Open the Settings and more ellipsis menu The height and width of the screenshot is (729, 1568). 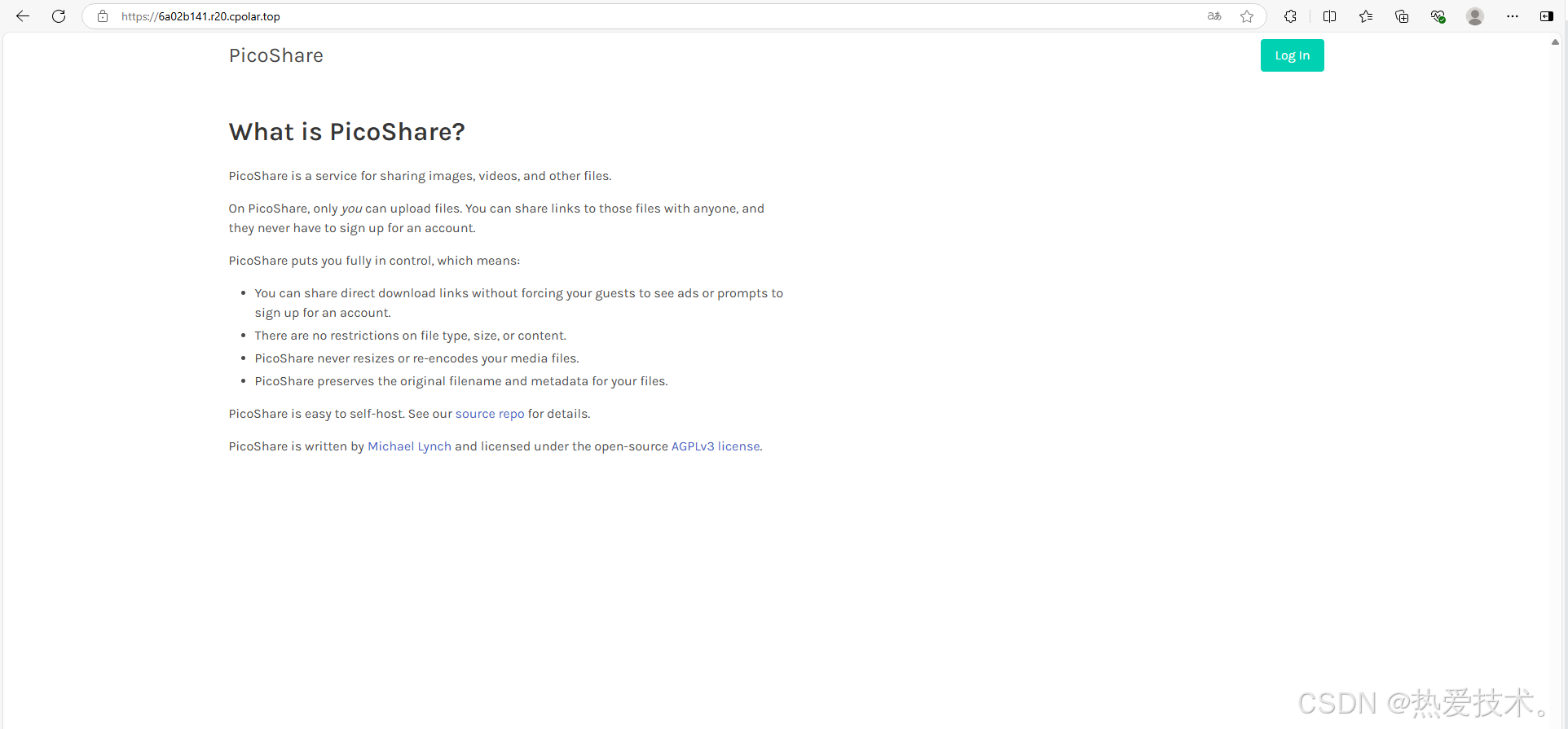pos(1513,16)
